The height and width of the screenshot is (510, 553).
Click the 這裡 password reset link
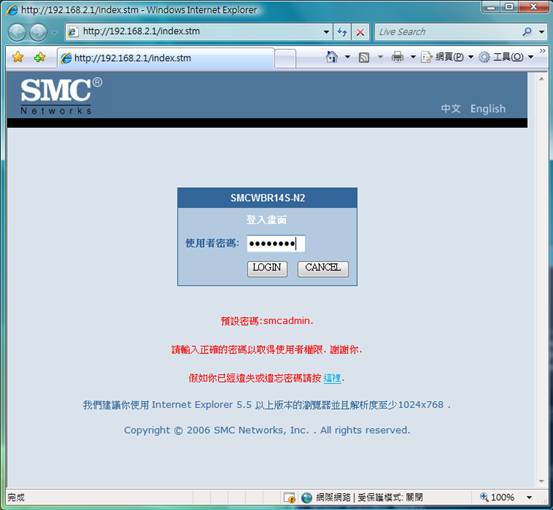click(x=332, y=378)
